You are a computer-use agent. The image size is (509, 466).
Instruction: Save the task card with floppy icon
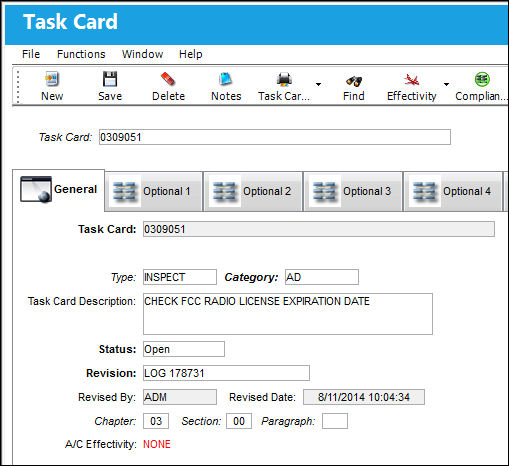click(110, 80)
